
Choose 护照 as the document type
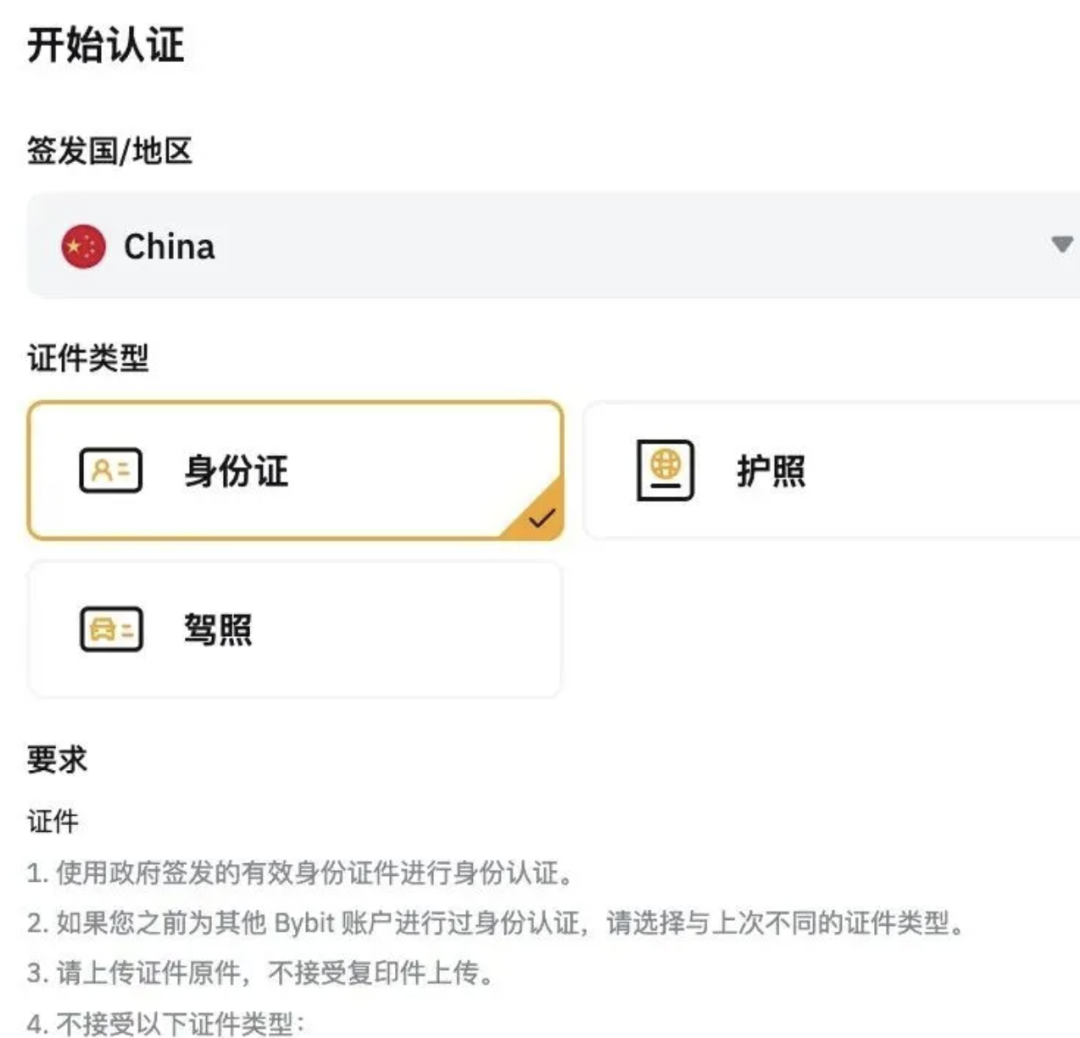tap(832, 470)
